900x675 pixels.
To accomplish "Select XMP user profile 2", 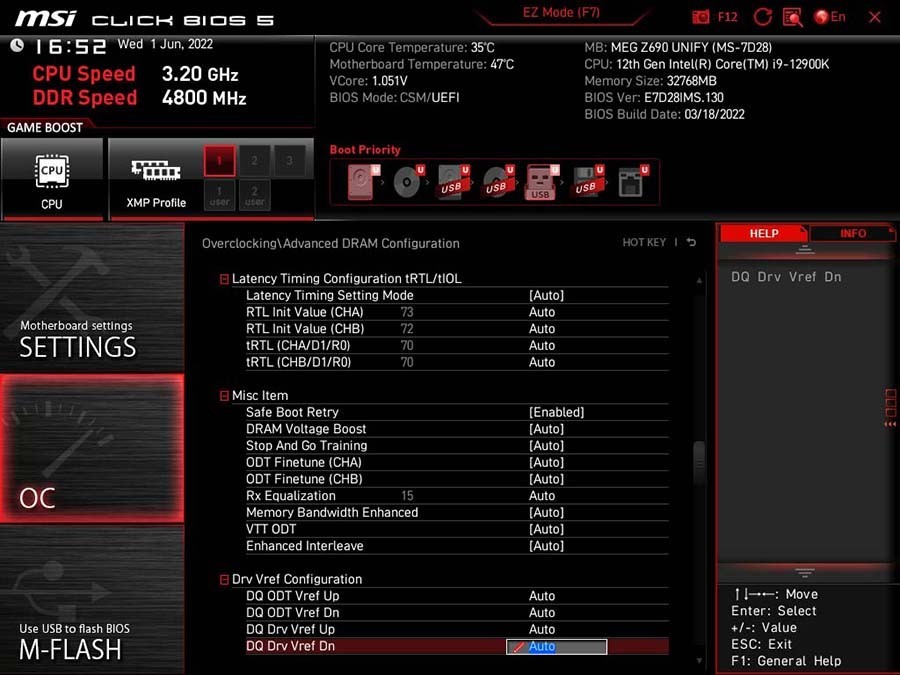I will tap(254, 195).
